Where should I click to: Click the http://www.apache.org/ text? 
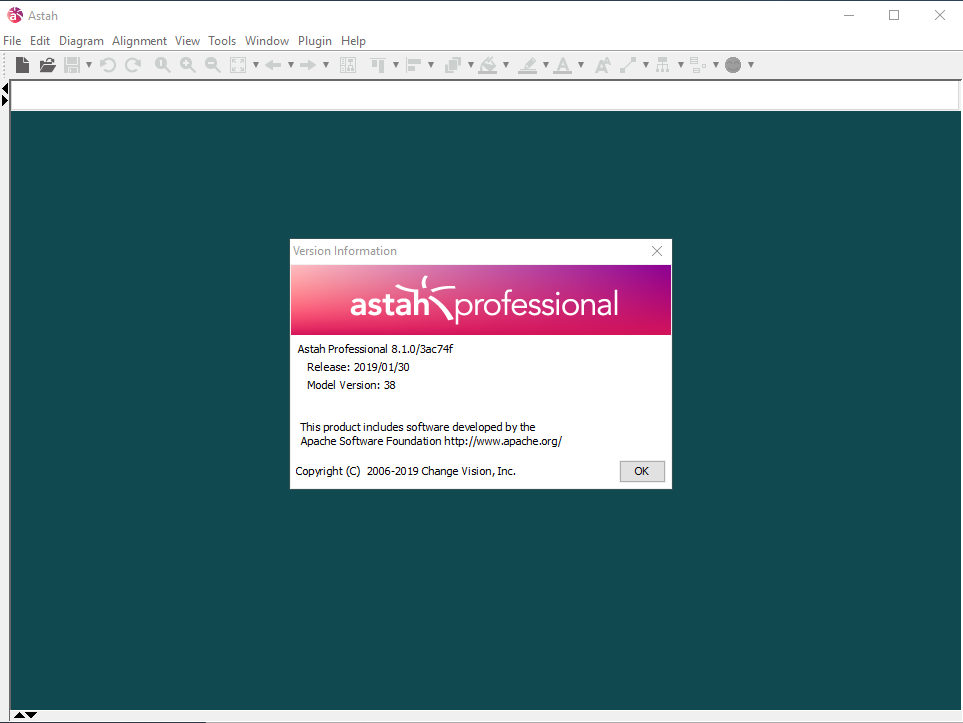tap(503, 441)
